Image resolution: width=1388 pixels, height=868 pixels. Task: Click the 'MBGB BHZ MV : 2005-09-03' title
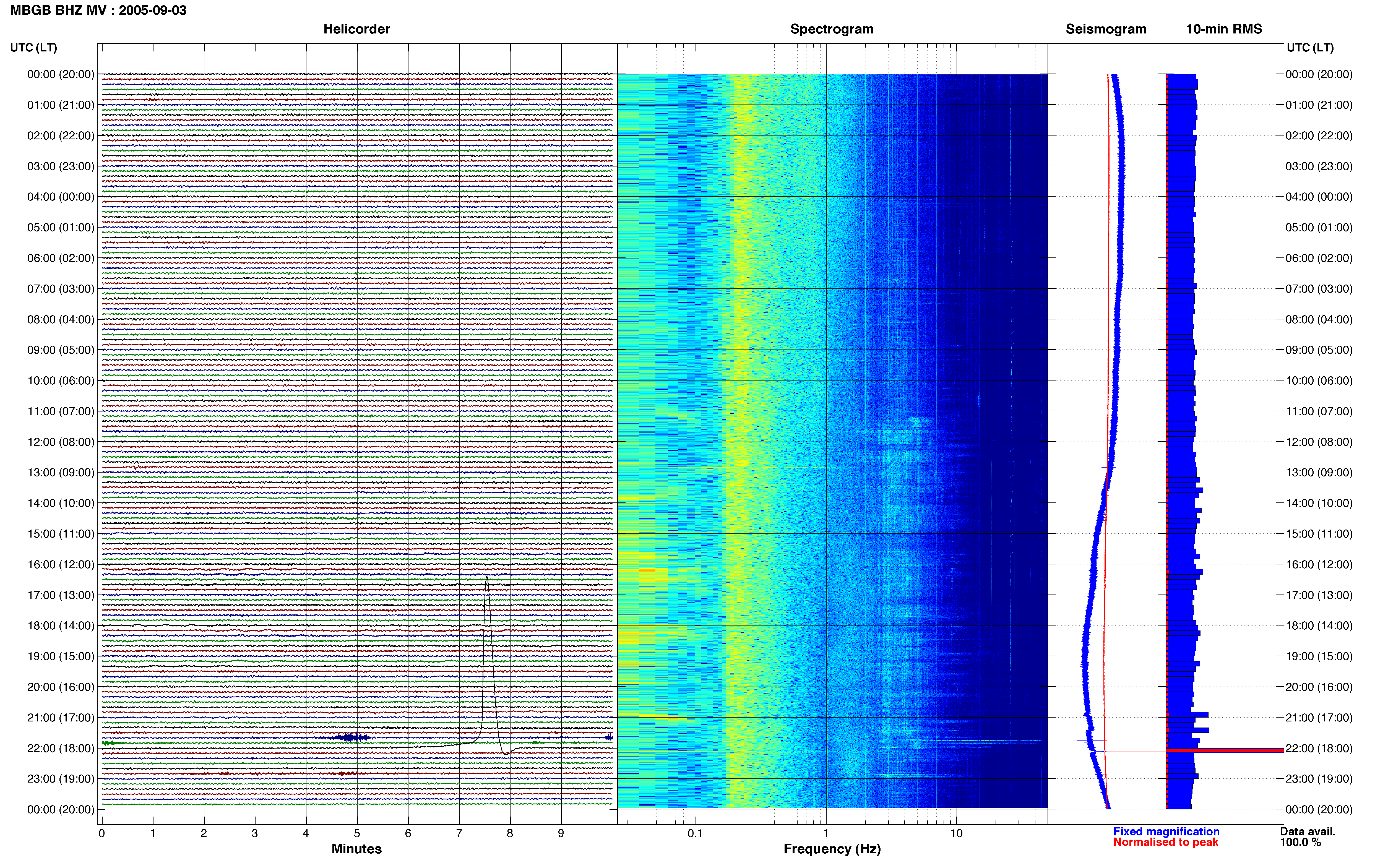tap(98, 10)
